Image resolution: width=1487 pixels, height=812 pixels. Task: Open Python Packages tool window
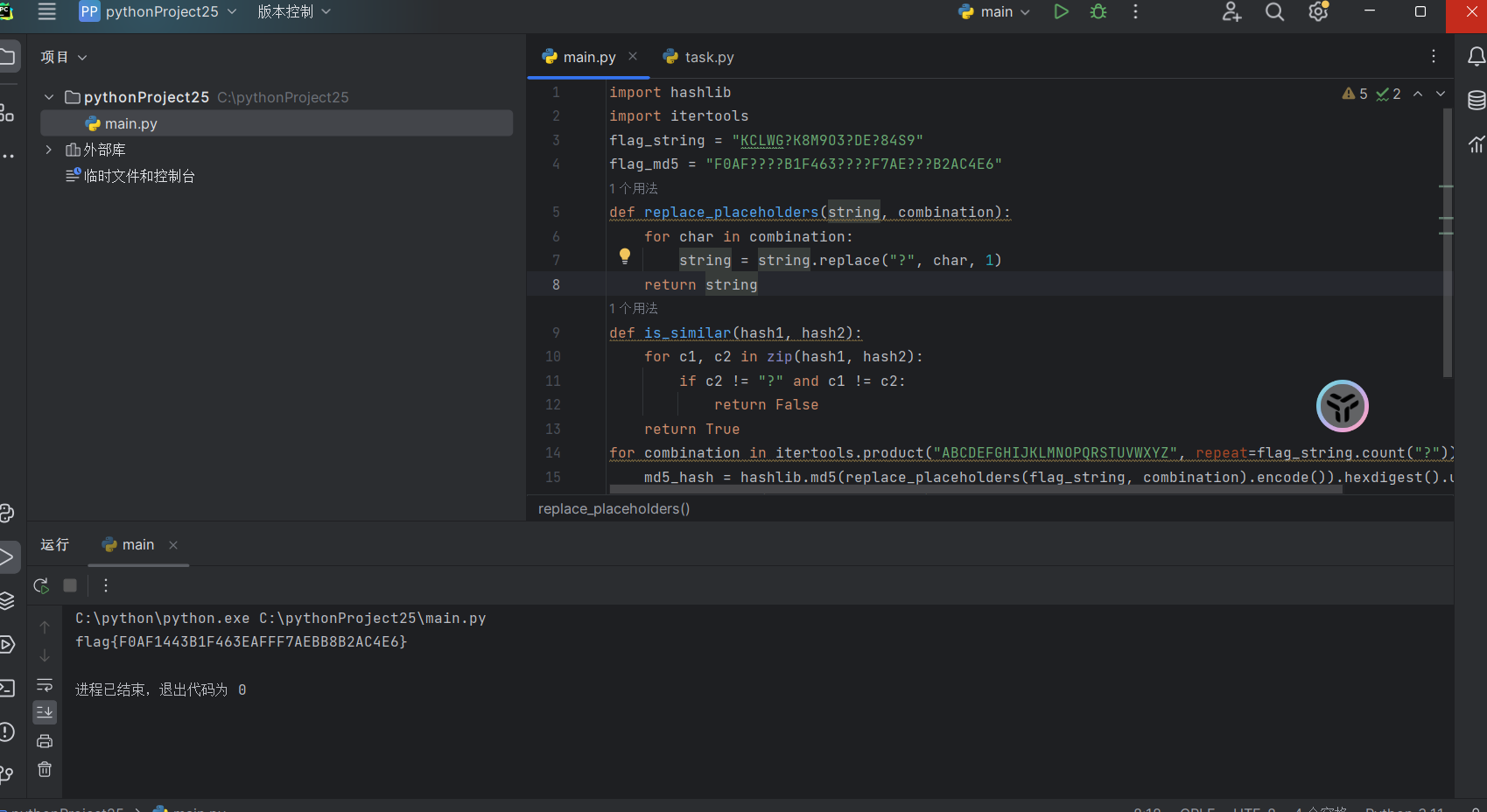pyautogui.click(x=7, y=514)
